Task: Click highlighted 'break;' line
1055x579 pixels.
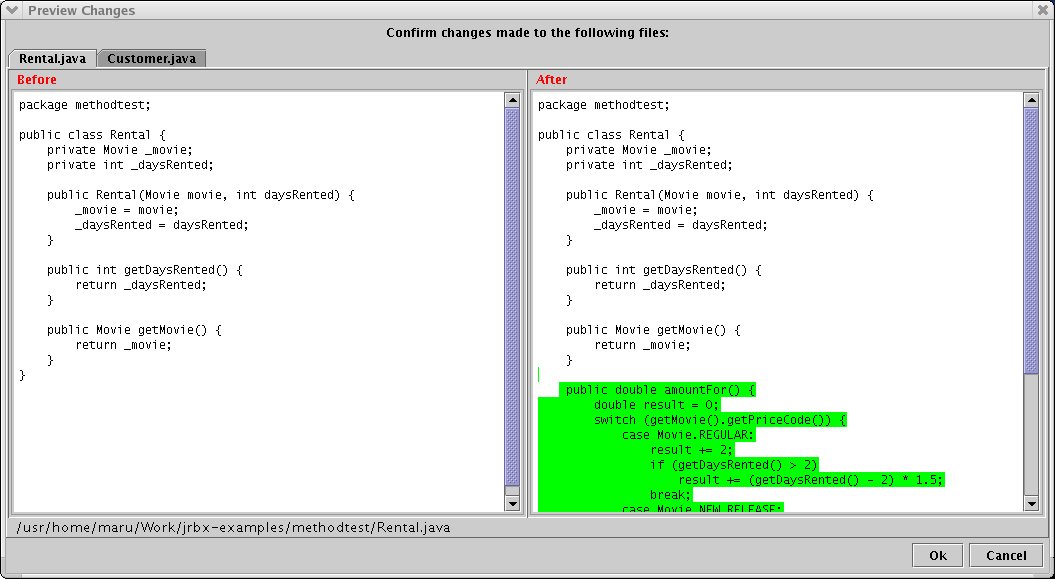Action: pyautogui.click(x=671, y=495)
